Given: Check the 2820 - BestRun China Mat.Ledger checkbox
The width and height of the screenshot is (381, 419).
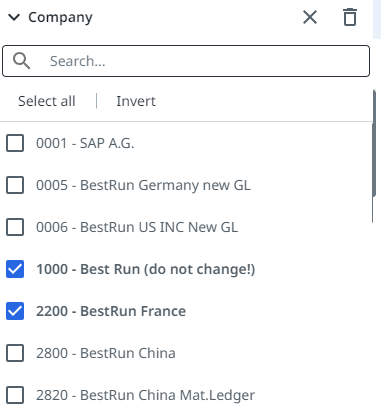Looking at the screenshot, I should click(x=15, y=395).
